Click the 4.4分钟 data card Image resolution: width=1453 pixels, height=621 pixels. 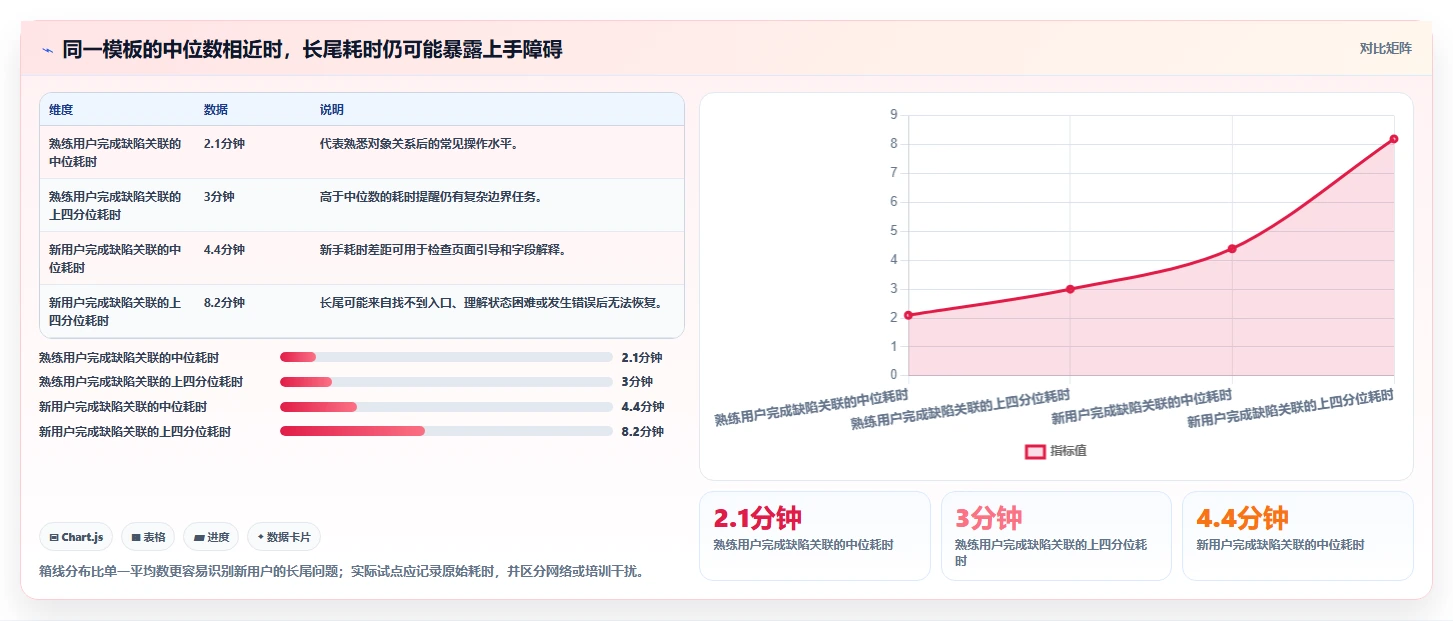(1298, 536)
